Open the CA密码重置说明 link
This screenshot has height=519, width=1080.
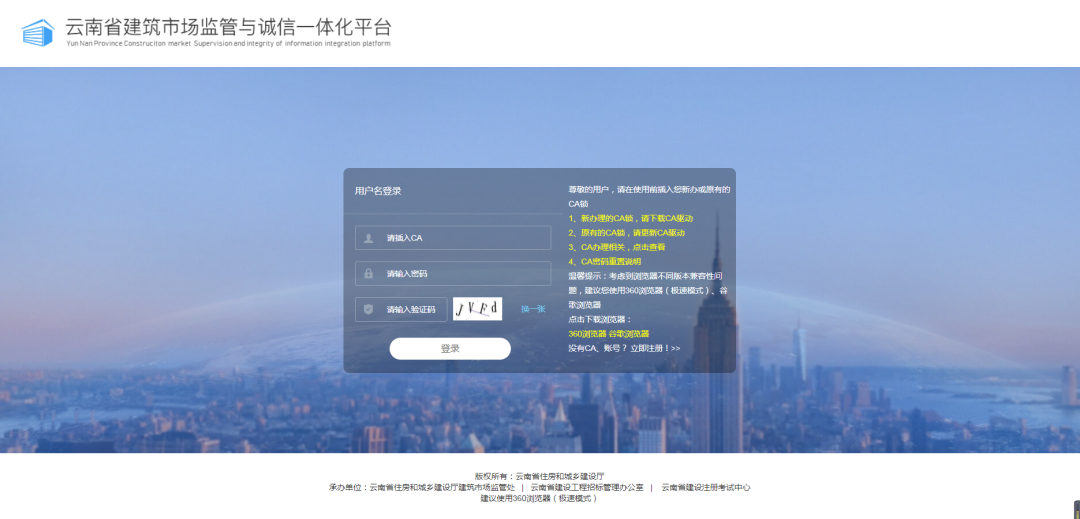(605, 262)
